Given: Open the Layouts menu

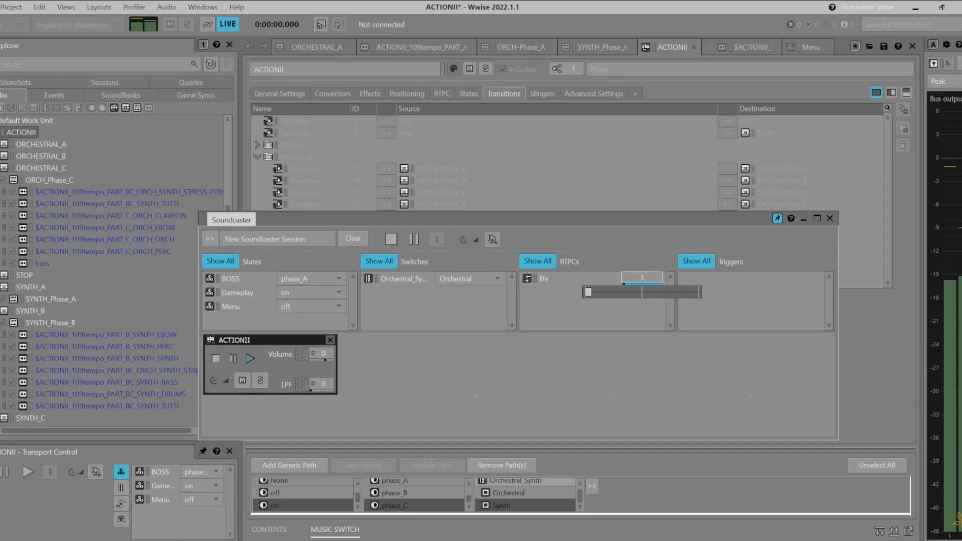Looking at the screenshot, I should [x=99, y=7].
